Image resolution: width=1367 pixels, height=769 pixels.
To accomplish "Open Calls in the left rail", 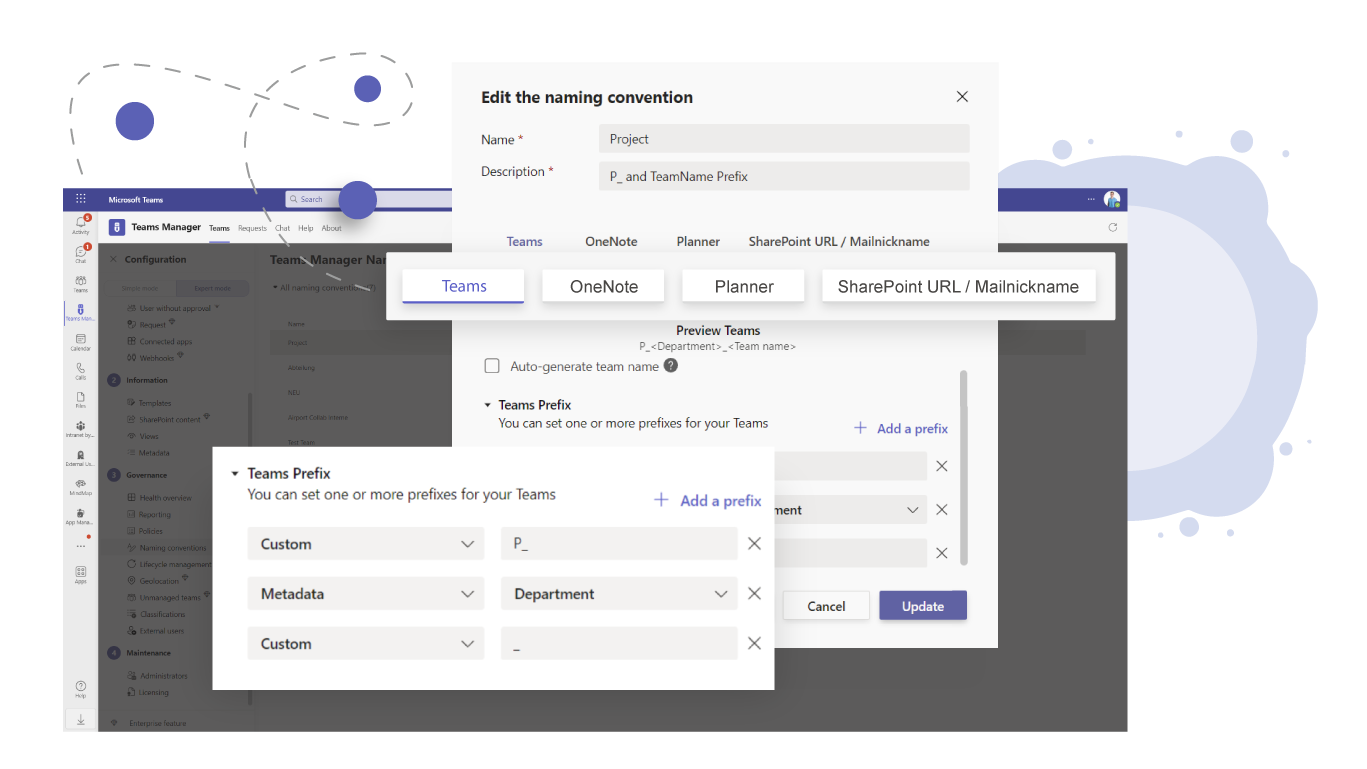I will pos(81,371).
